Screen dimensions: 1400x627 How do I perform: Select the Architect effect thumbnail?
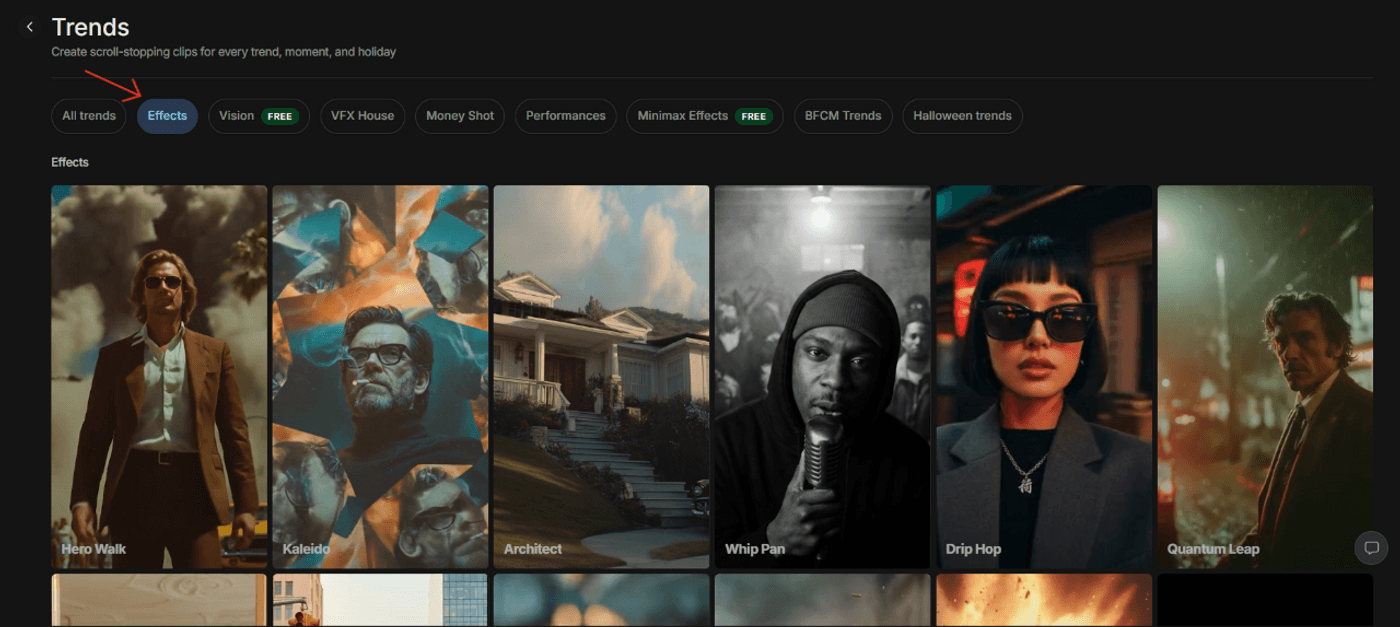[601, 376]
